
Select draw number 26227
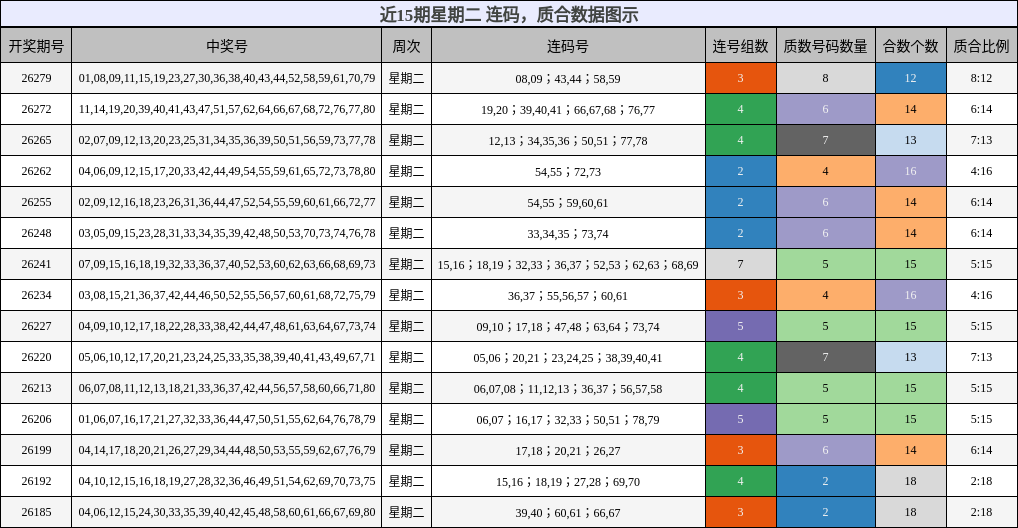click(x=36, y=326)
